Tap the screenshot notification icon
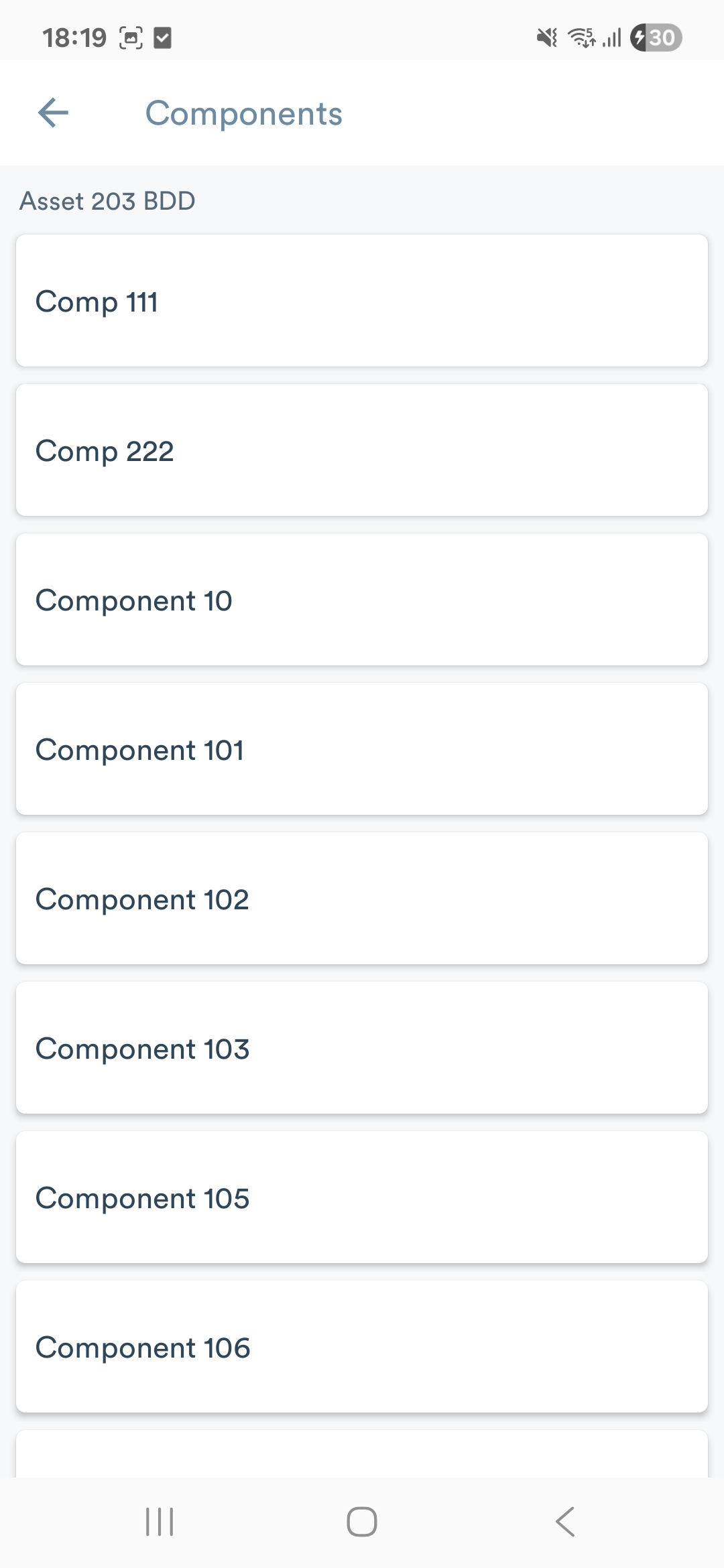 [x=131, y=38]
